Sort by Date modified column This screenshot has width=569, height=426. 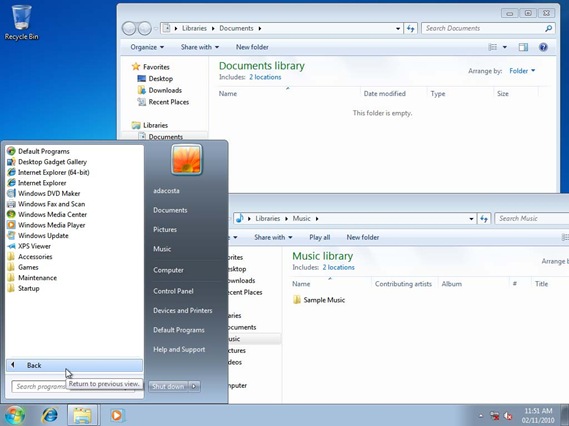point(385,94)
